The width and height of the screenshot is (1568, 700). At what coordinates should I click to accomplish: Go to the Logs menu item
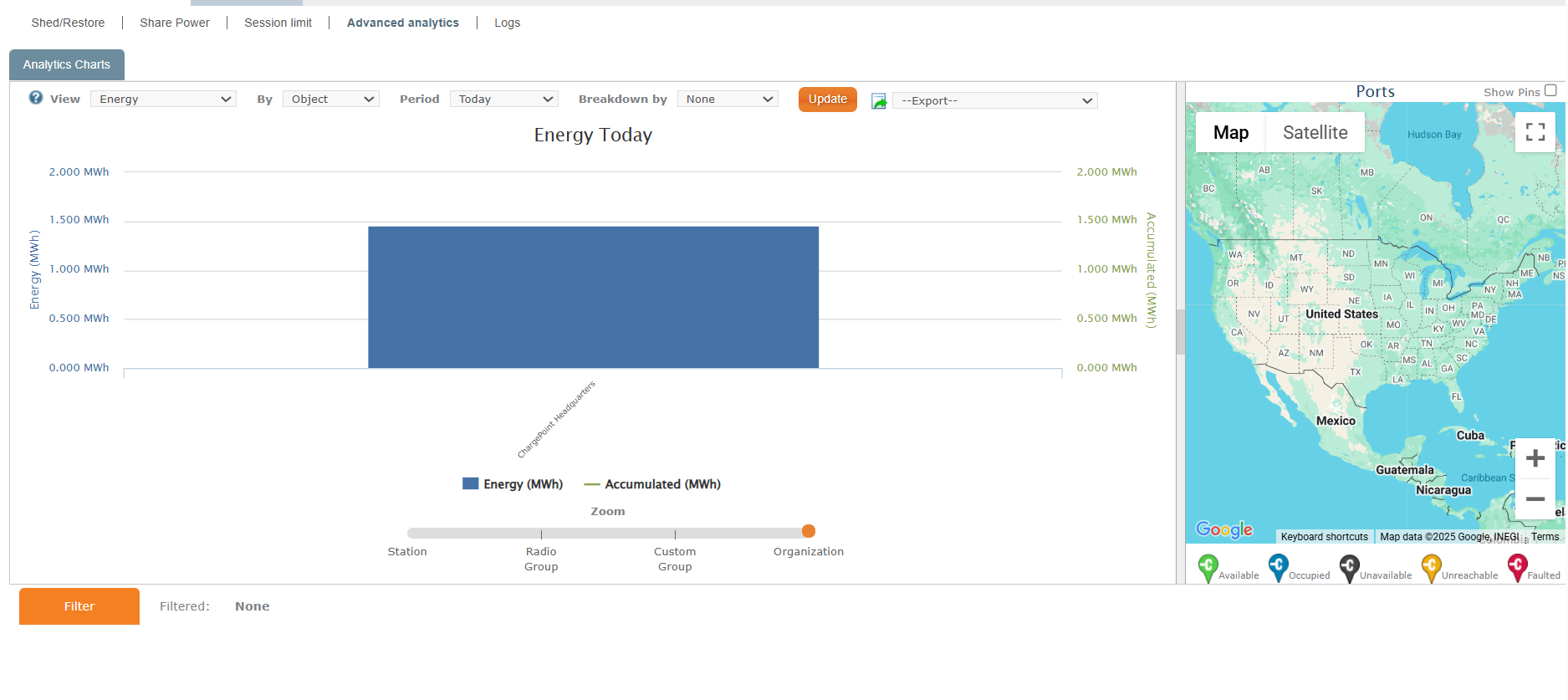click(x=507, y=23)
